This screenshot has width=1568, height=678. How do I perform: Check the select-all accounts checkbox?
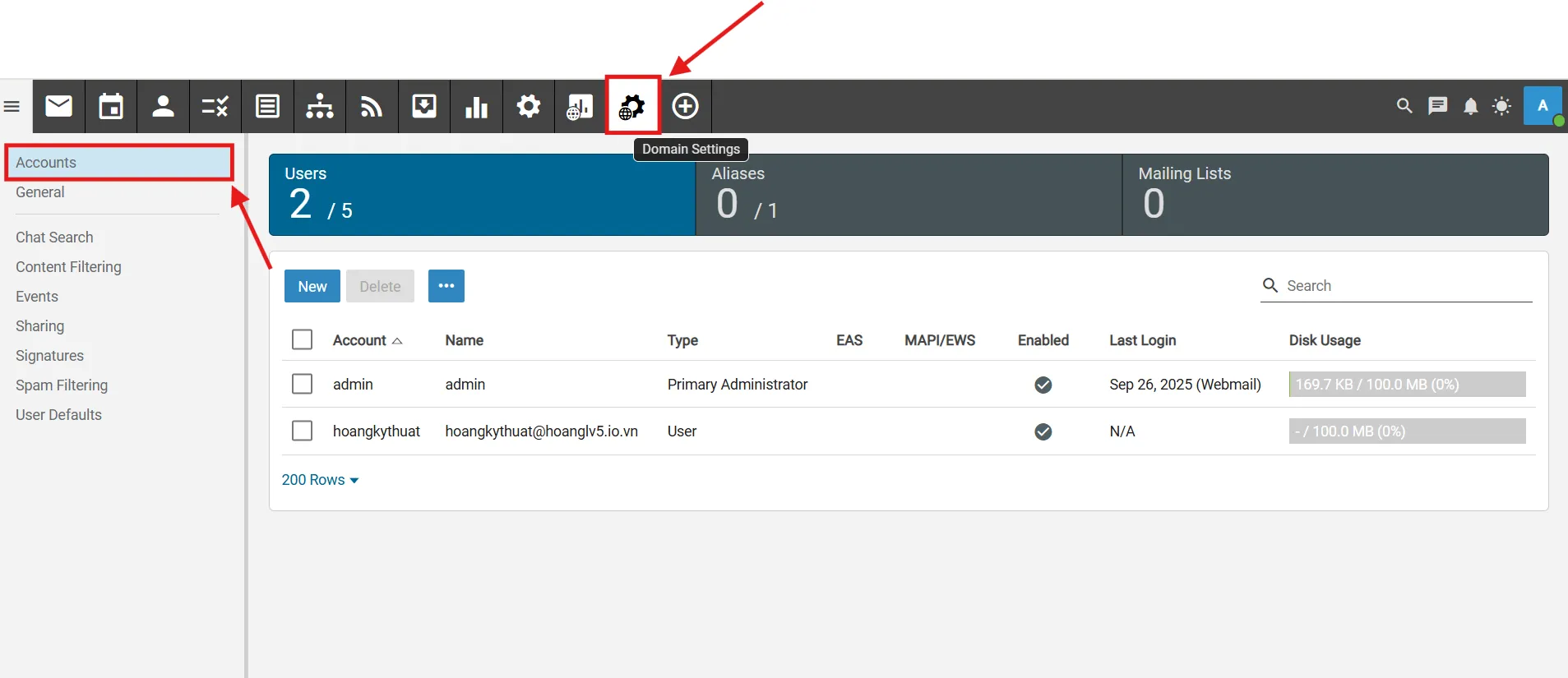pos(302,339)
